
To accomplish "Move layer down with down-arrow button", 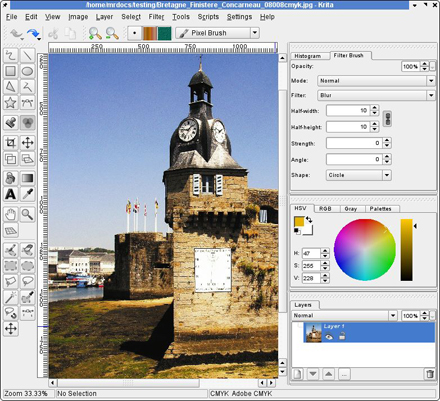I will [313, 374].
